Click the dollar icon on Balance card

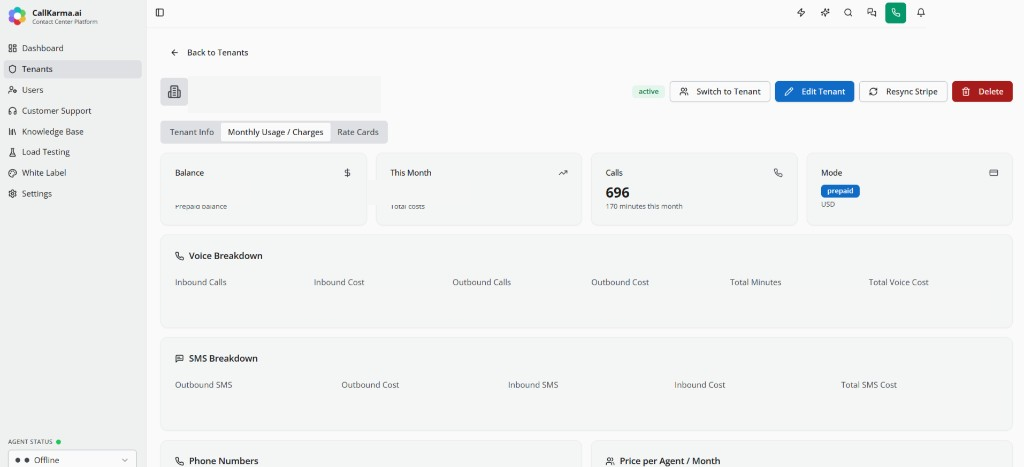point(347,173)
